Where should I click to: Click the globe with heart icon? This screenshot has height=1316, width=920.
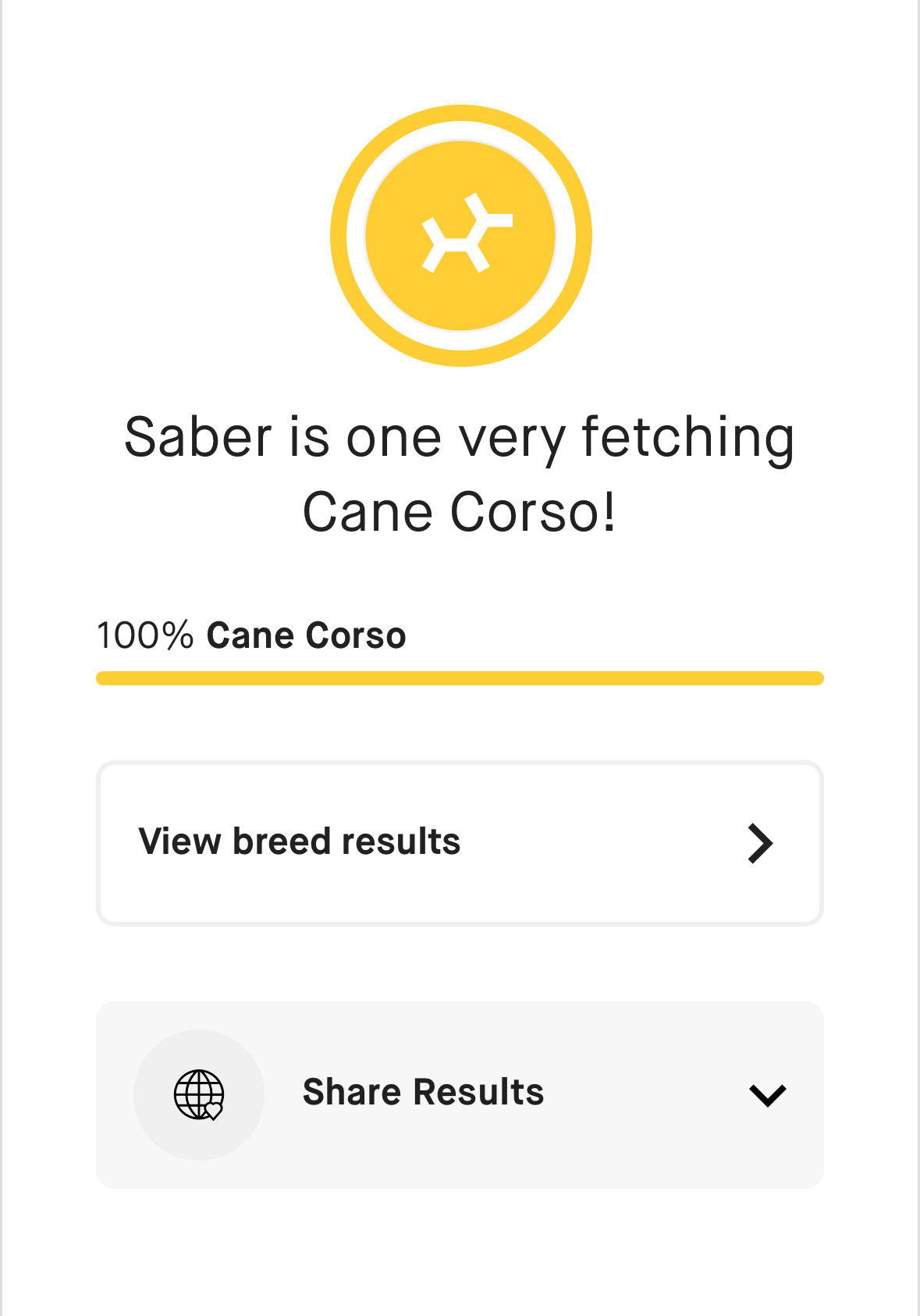(197, 1094)
